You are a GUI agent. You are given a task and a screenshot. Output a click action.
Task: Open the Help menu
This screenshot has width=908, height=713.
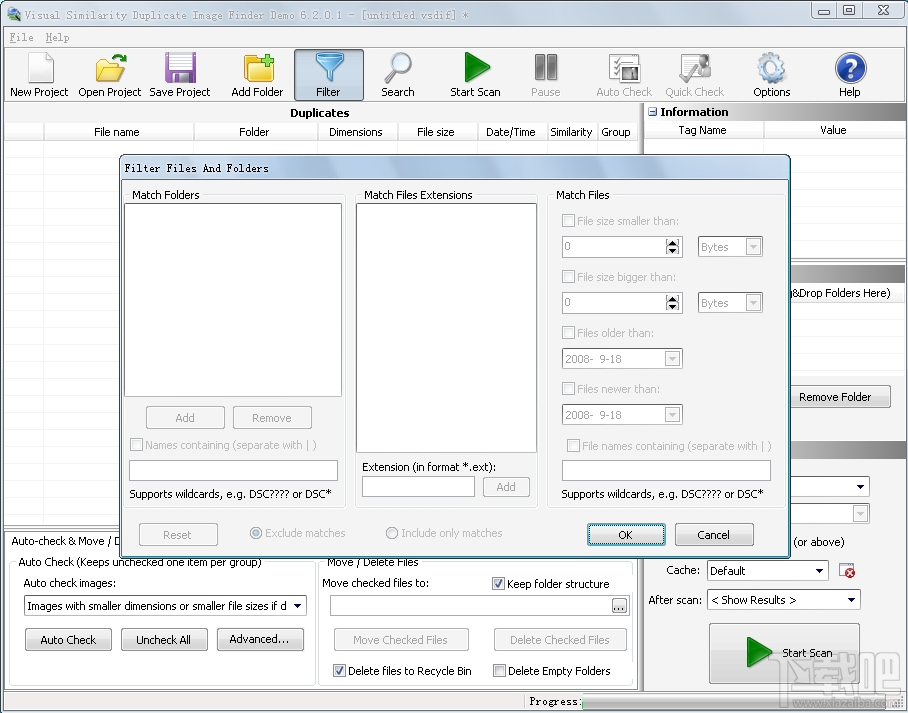(57, 37)
